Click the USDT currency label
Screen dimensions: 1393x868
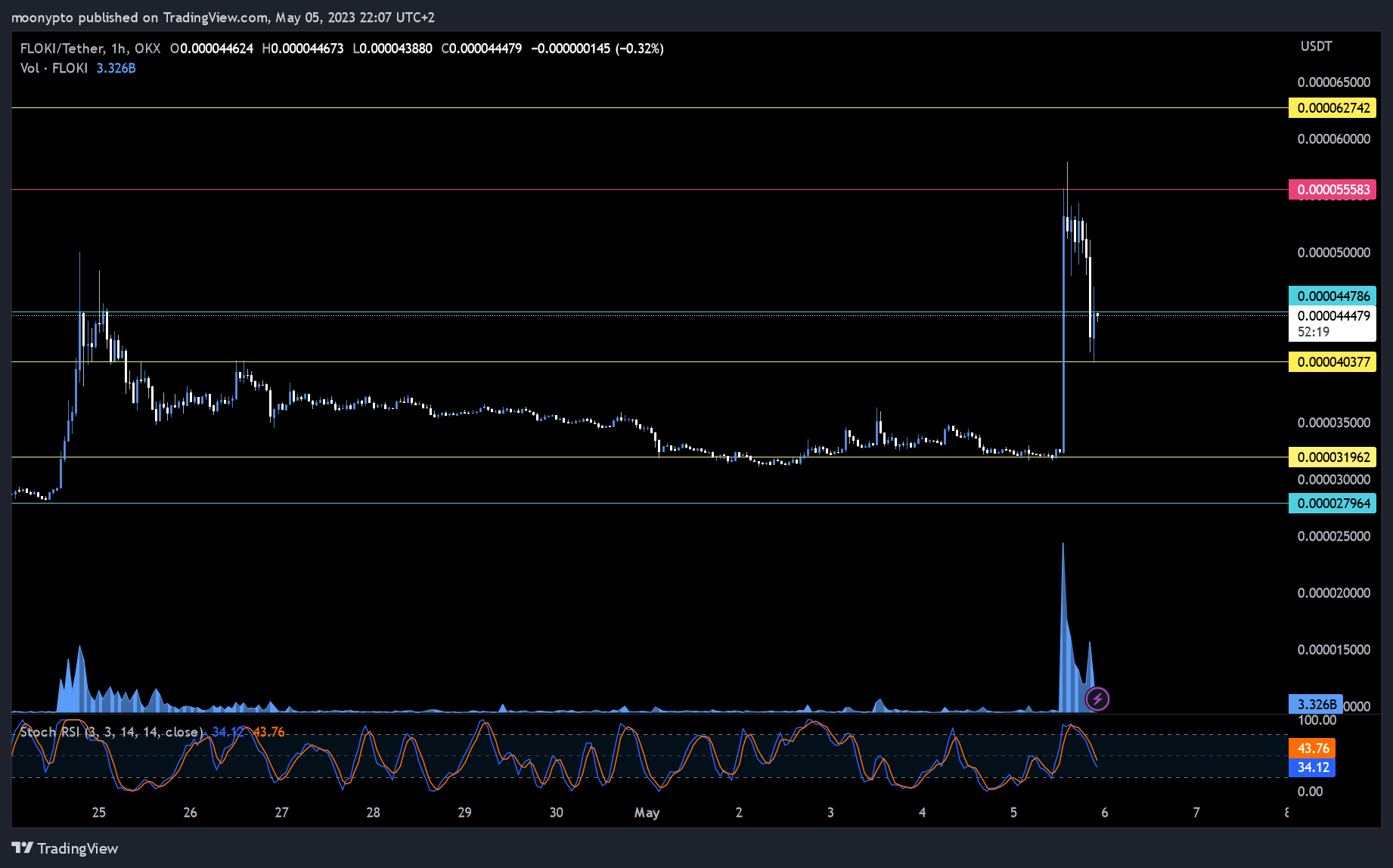pyautogui.click(x=1316, y=46)
